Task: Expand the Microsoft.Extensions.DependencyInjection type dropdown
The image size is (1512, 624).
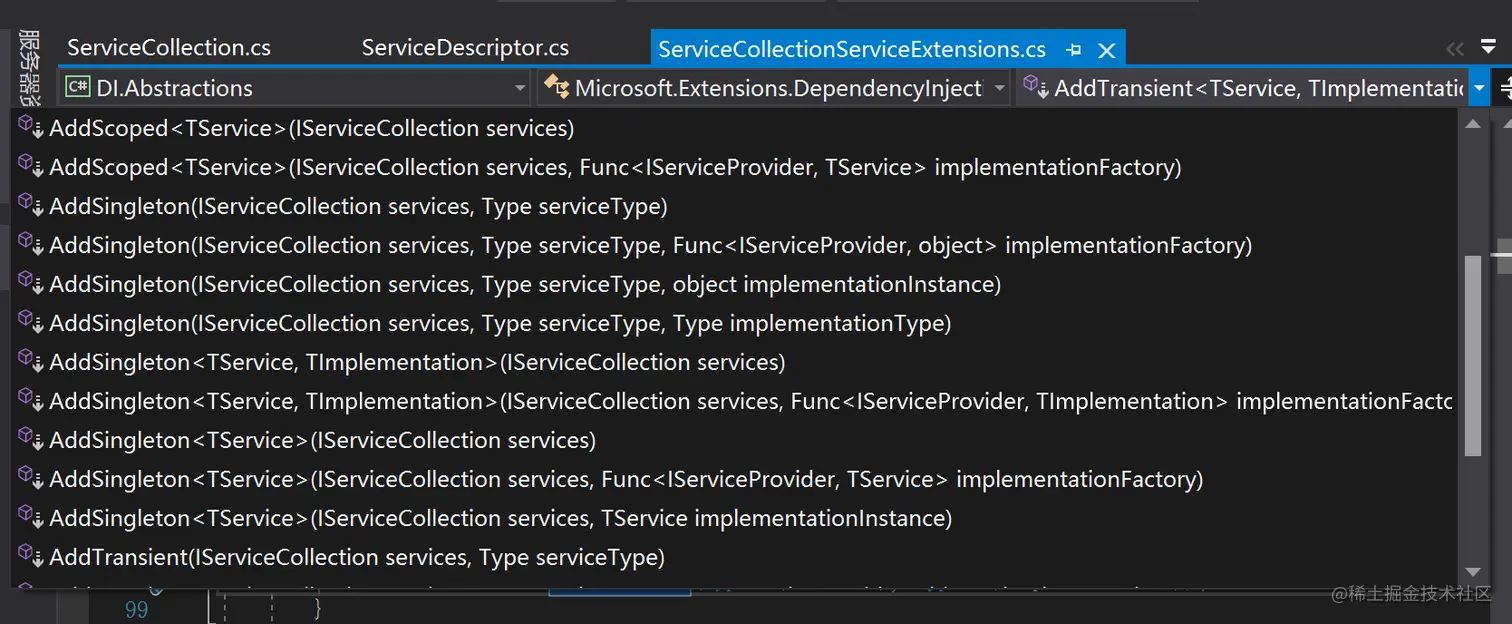Action: 999,89
